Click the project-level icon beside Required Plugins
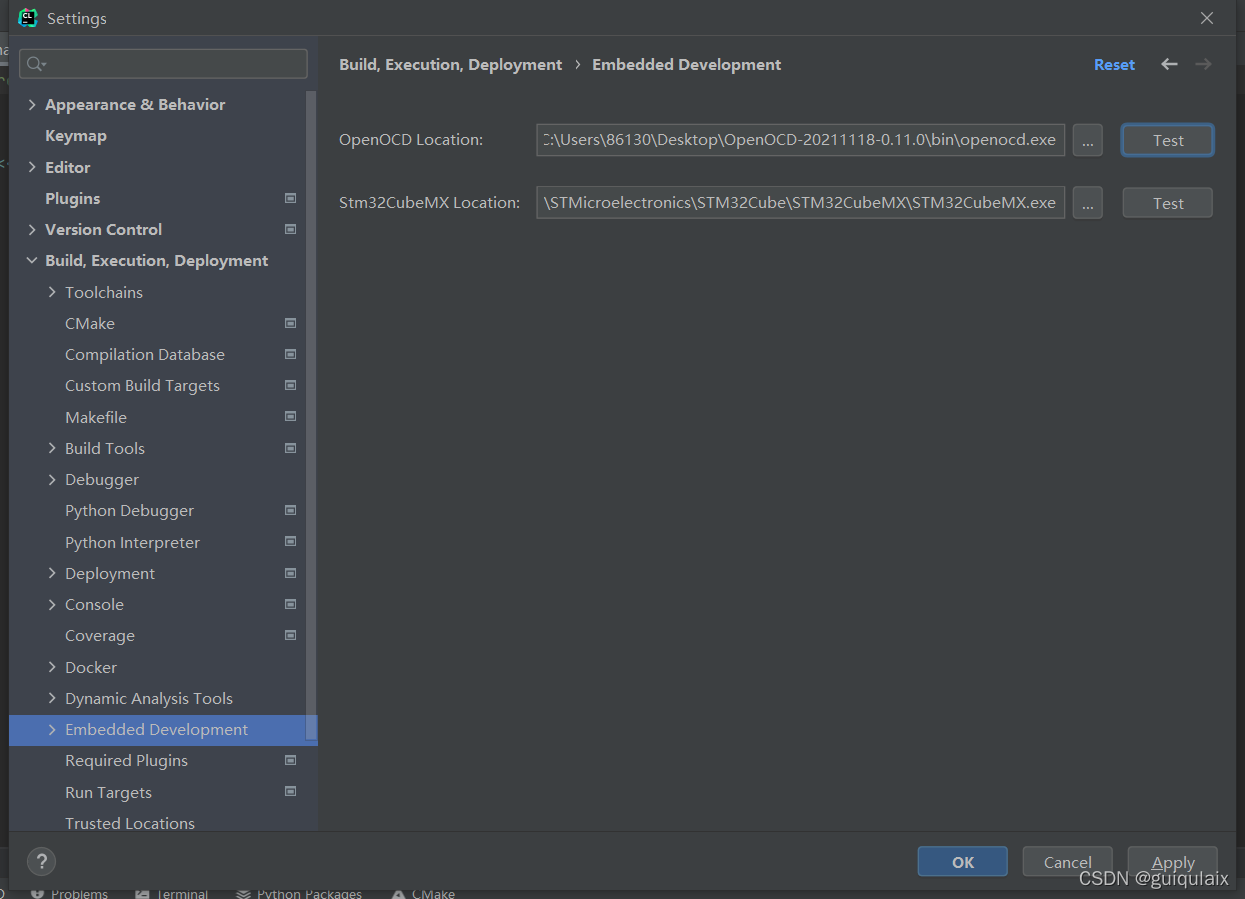Image resolution: width=1245 pixels, height=899 pixels. coord(290,760)
